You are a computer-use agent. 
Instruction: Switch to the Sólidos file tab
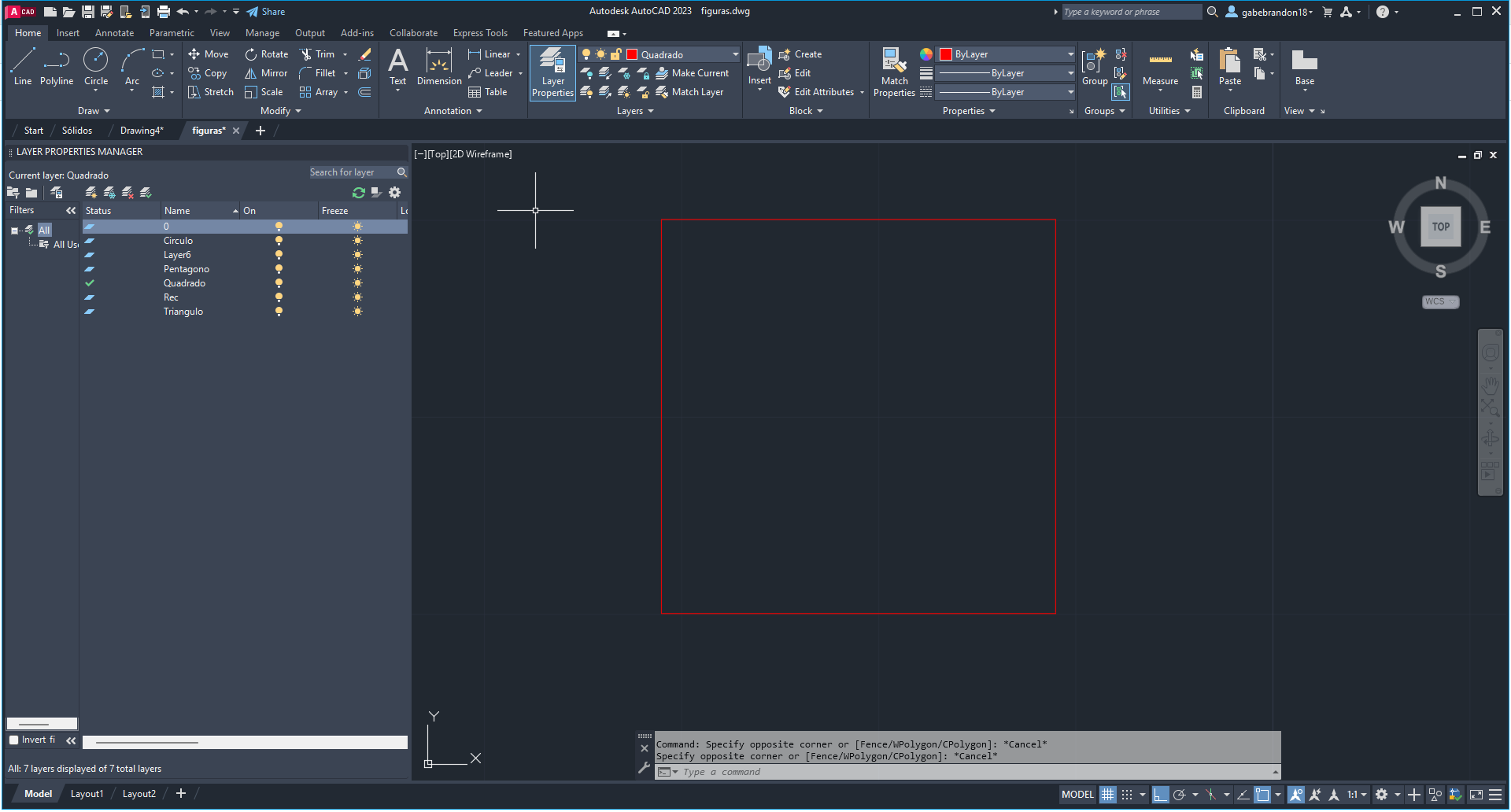coord(77,131)
